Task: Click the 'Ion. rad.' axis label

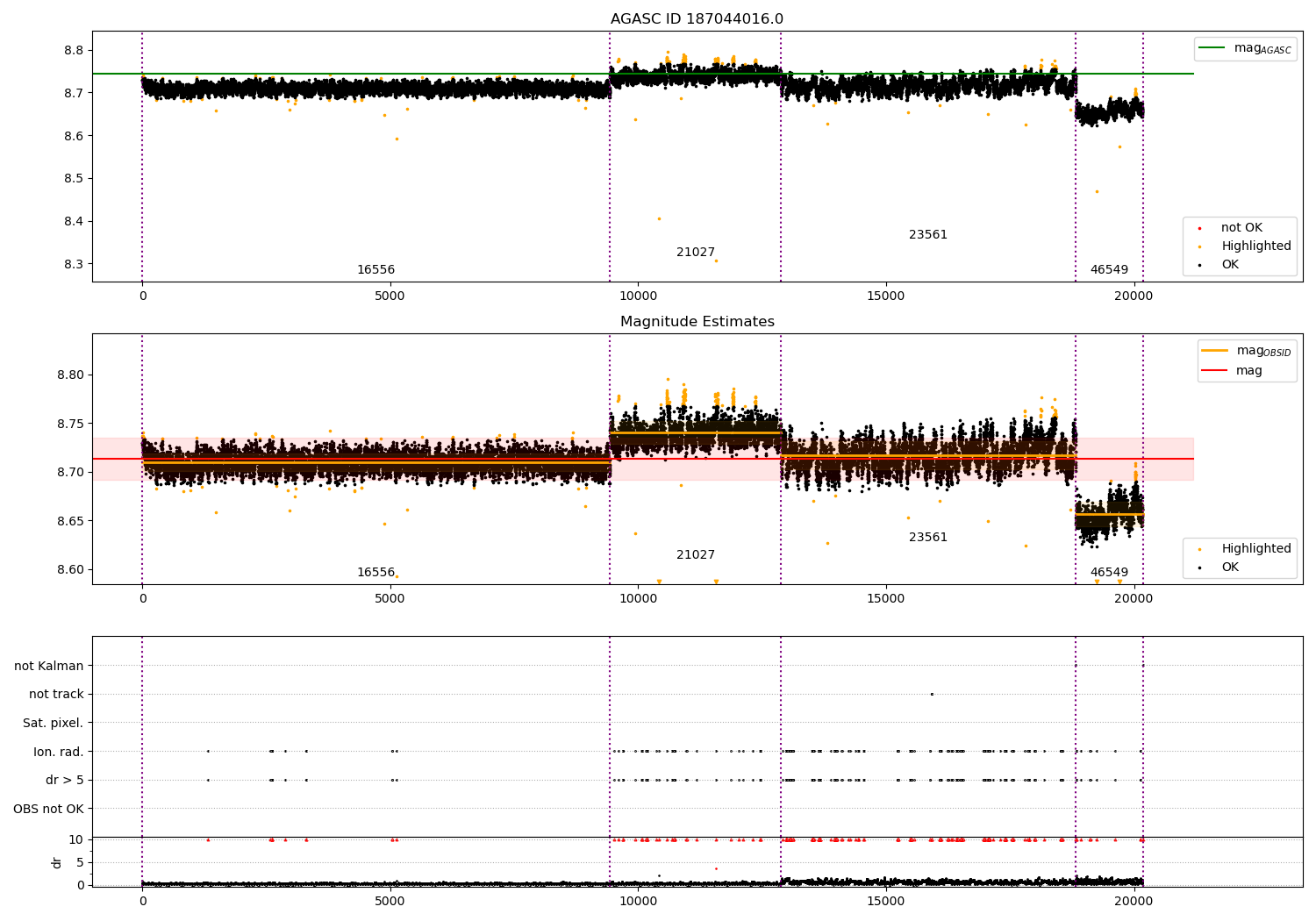Action: pyautogui.click(x=59, y=752)
